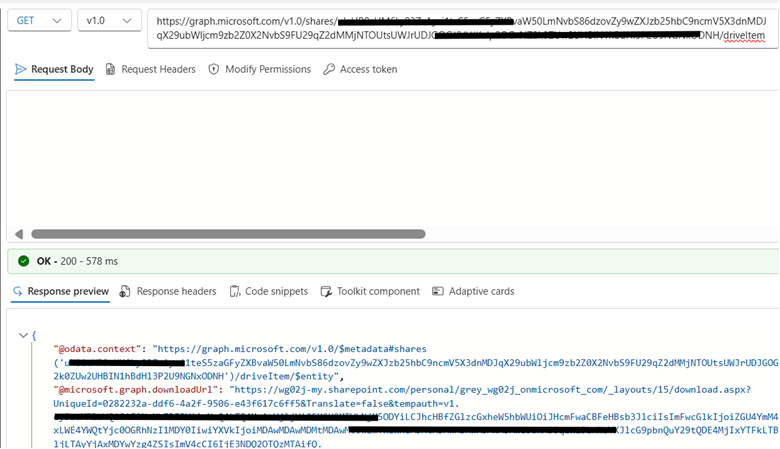Click the OK - 200 - 578 ms status text

click(x=77, y=261)
